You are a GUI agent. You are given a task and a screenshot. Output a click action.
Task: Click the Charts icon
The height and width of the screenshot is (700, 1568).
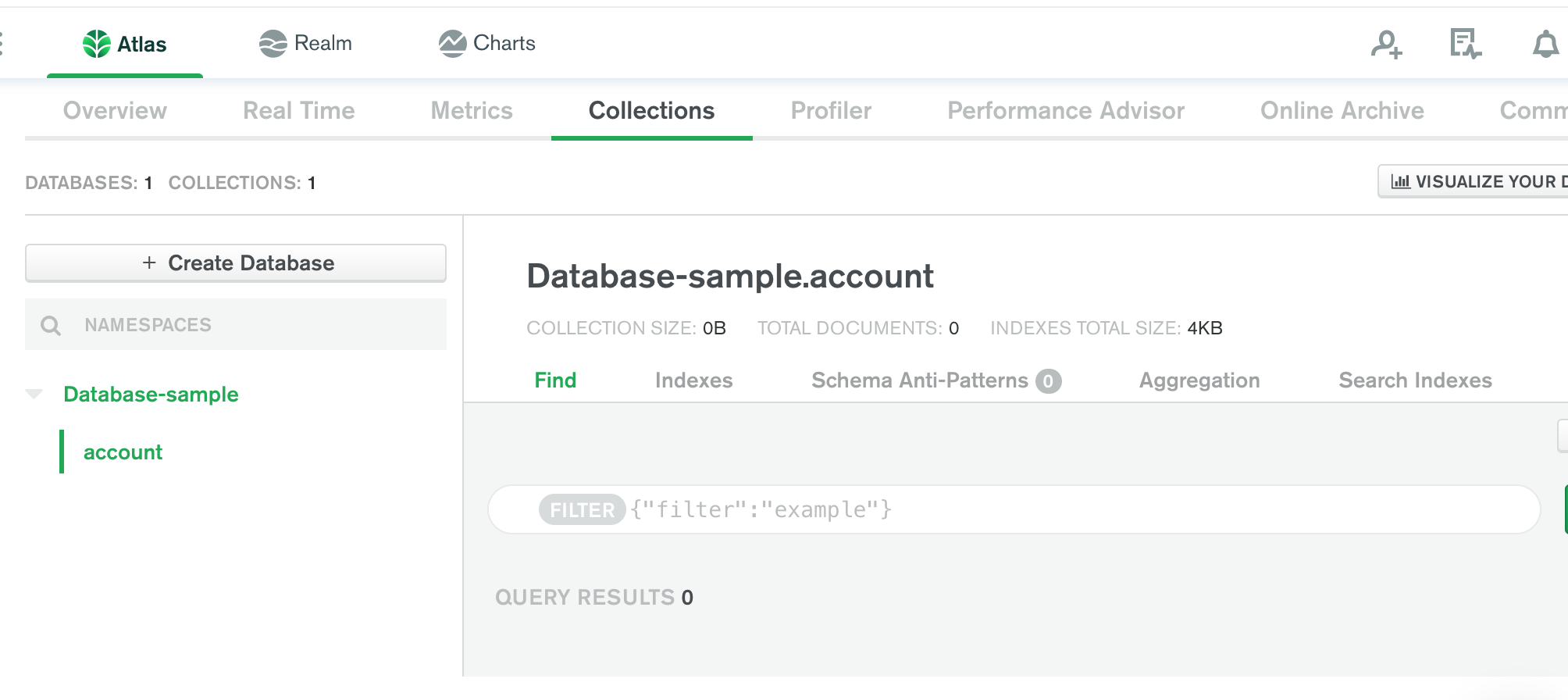(x=452, y=44)
